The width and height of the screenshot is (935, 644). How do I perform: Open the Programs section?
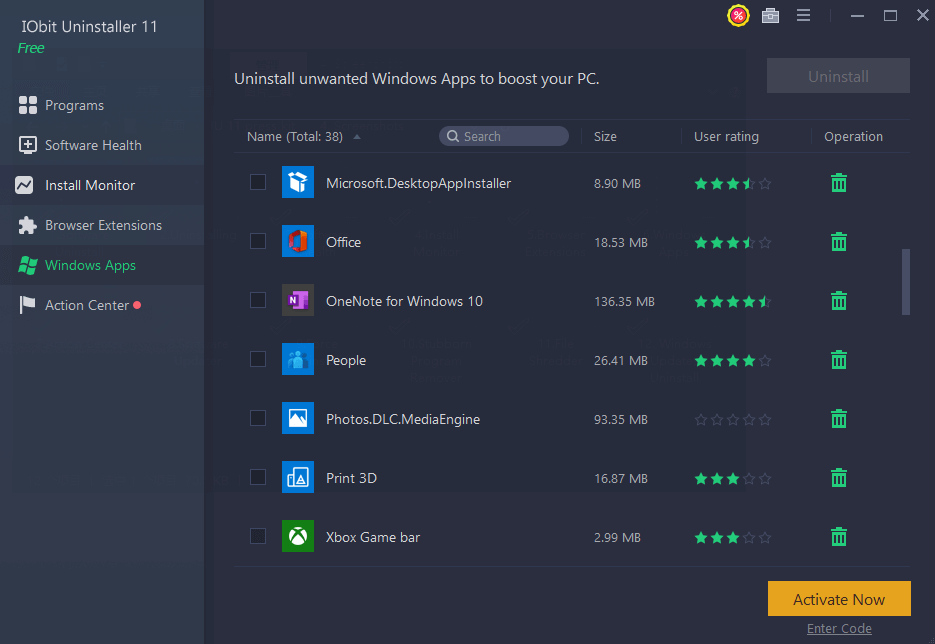[102, 105]
